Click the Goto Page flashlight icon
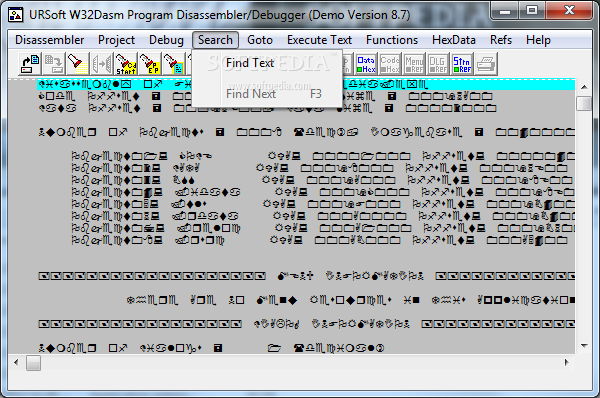 (173, 64)
